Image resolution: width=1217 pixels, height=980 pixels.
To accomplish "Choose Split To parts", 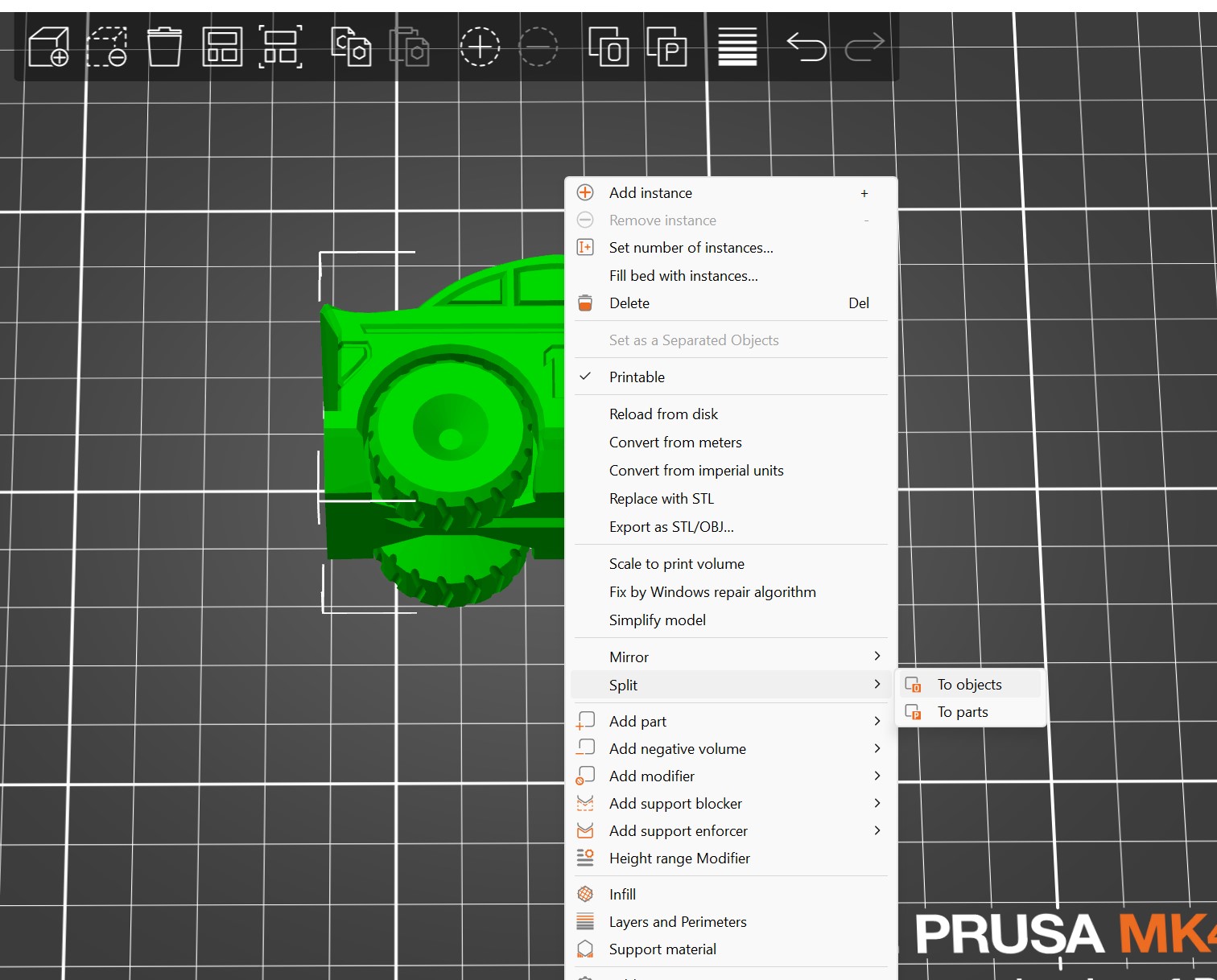I will click(x=963, y=712).
